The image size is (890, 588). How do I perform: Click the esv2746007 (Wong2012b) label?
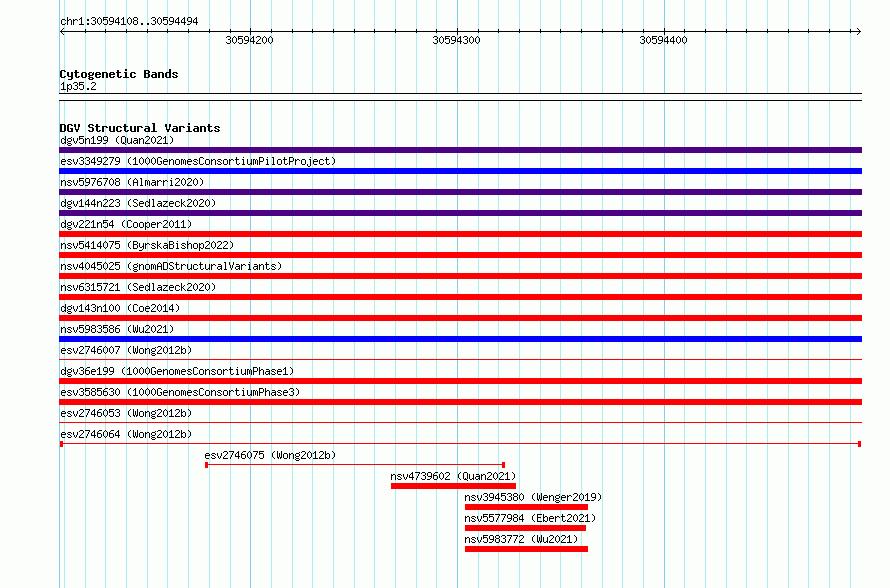(126, 350)
